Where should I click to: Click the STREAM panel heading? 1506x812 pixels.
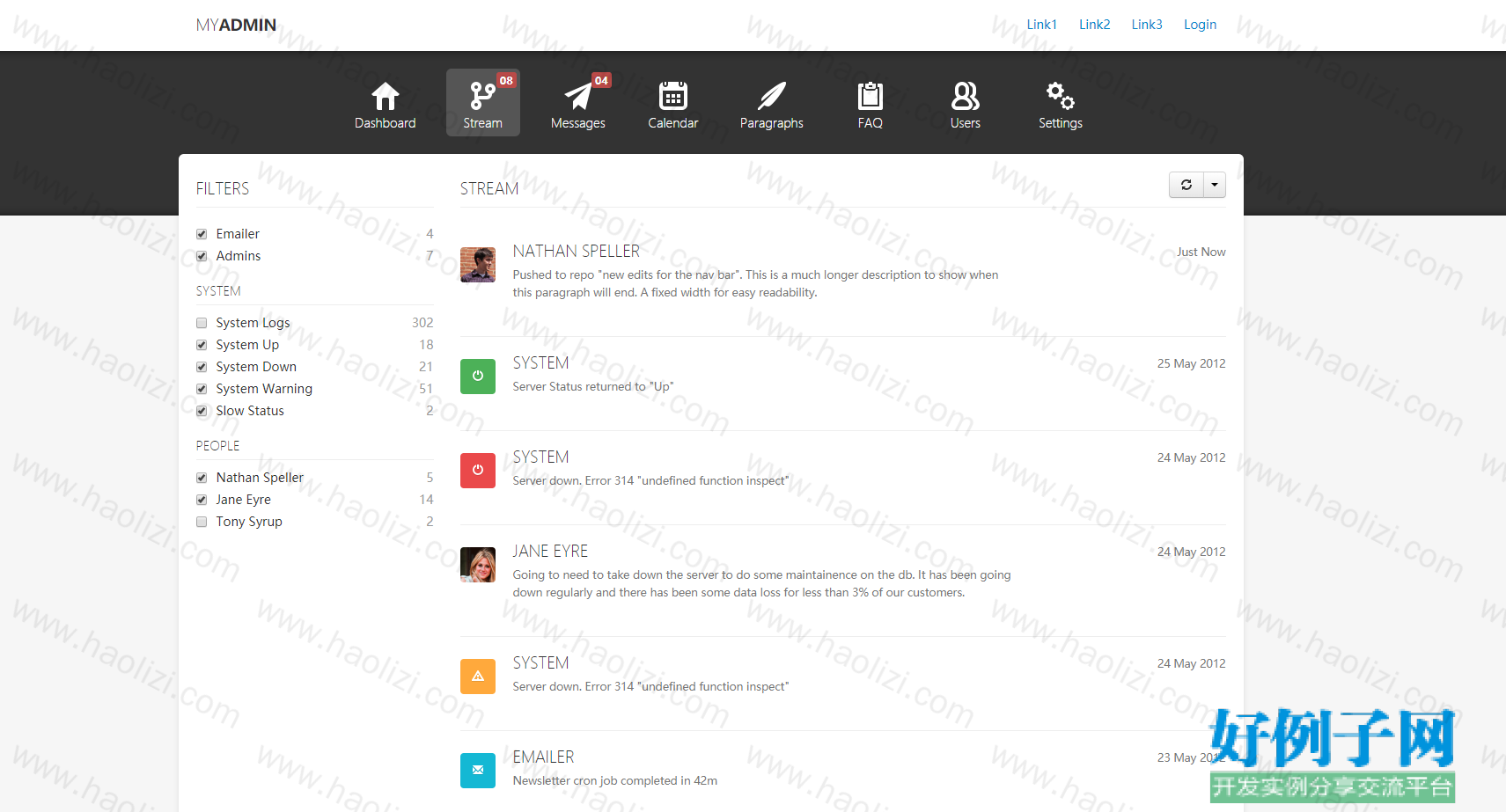click(x=489, y=189)
